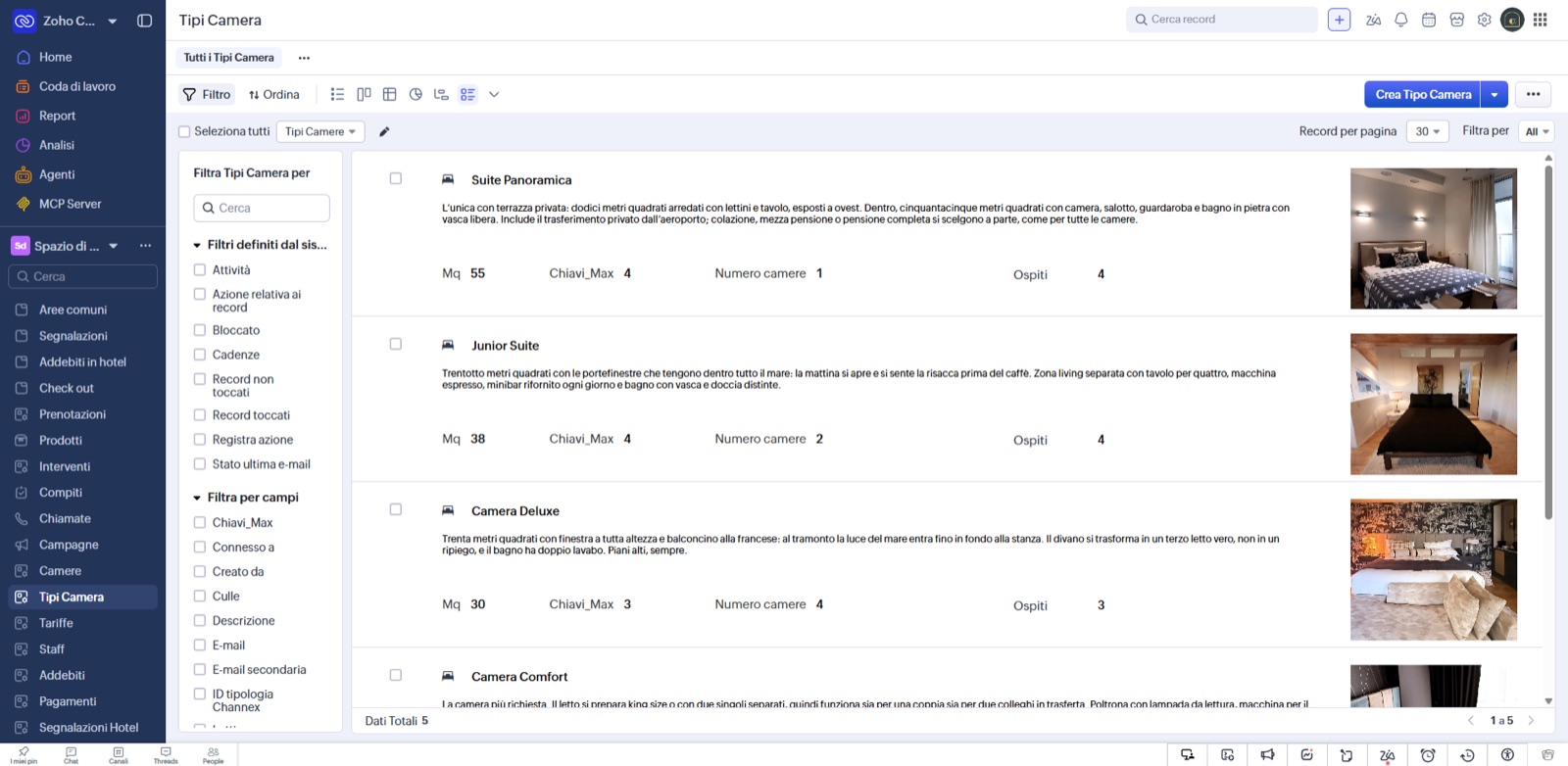Open the chart view icon
Screen dimensions: 1568x766
click(x=416, y=94)
